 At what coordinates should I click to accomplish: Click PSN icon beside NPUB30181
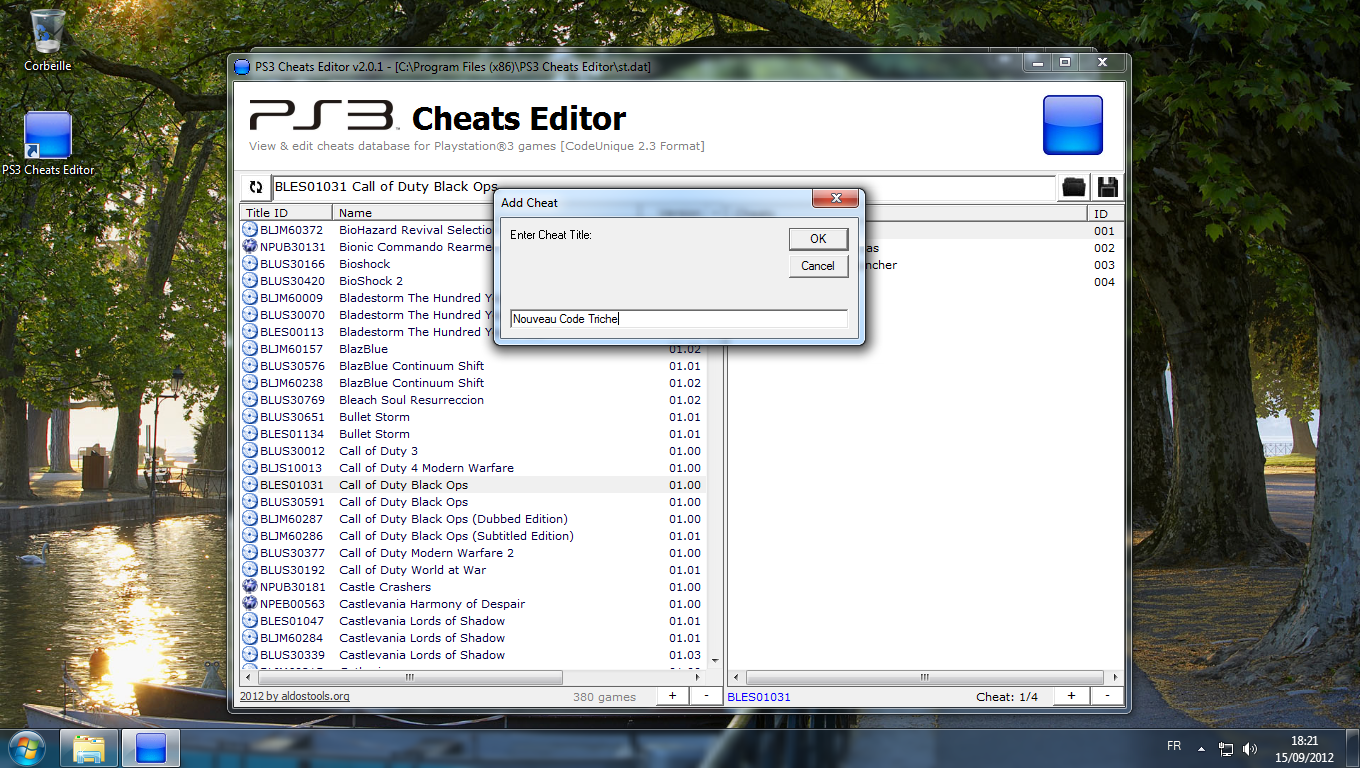pos(250,587)
